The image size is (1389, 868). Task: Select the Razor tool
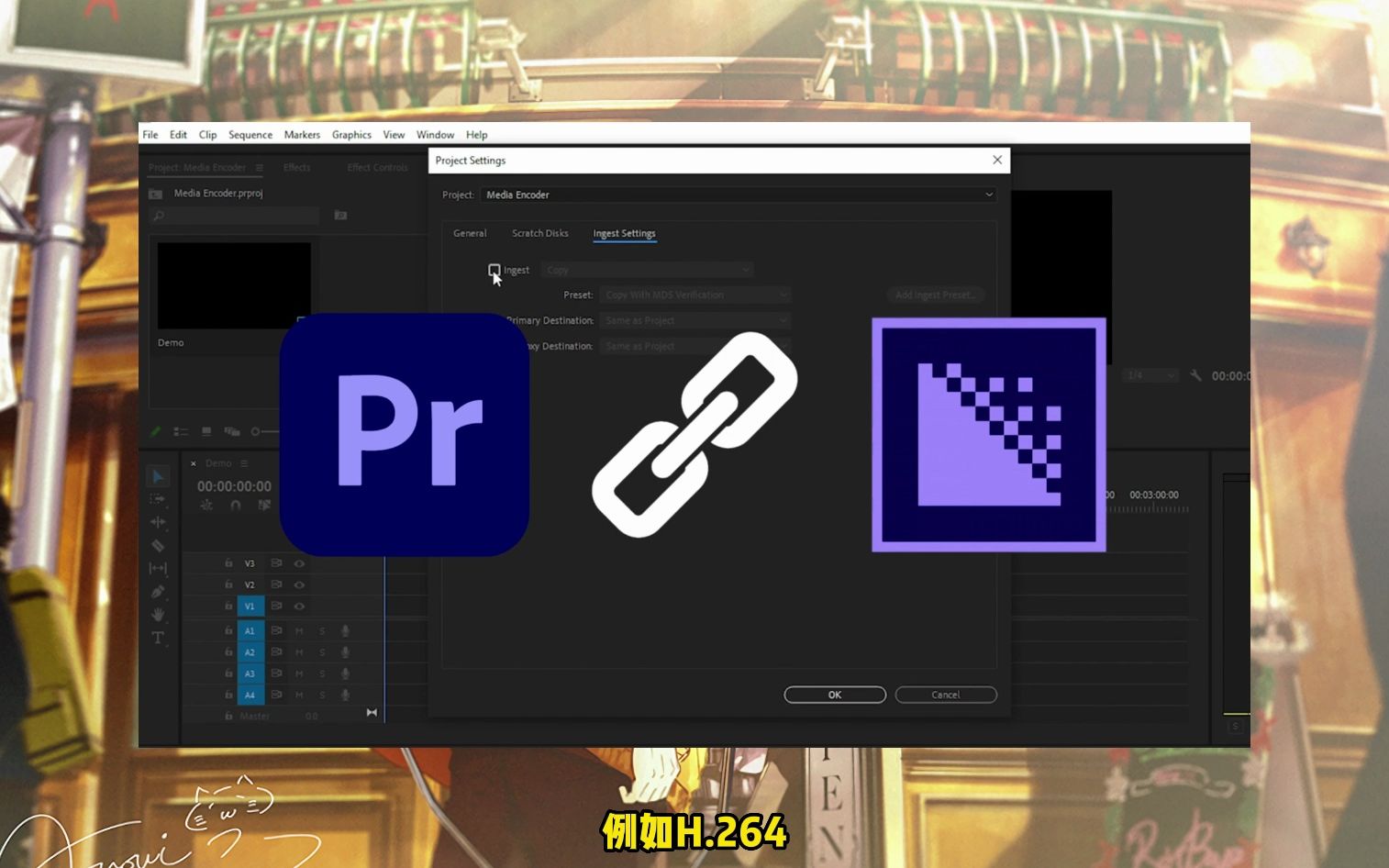(x=158, y=545)
